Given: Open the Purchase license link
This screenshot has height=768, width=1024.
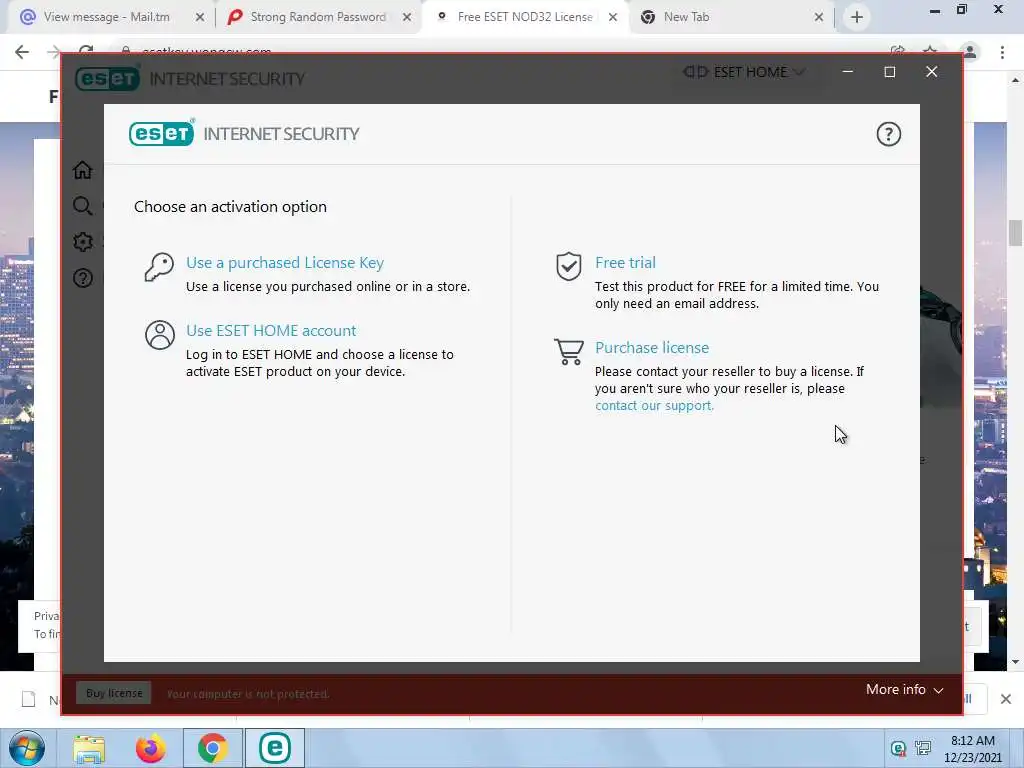Looking at the screenshot, I should pyautogui.click(x=652, y=347).
